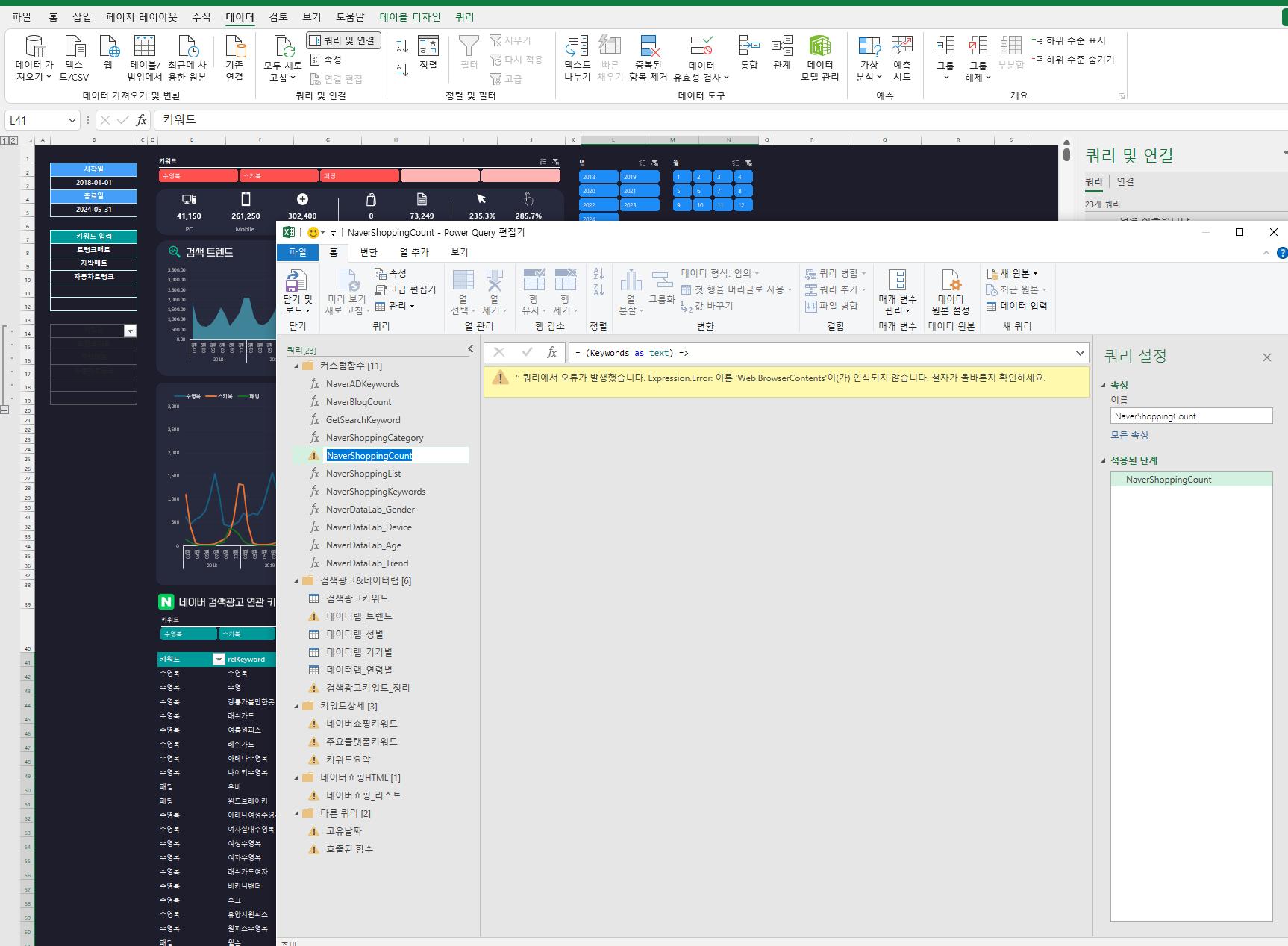Screen dimensions: 1288x946
Task: Open the Advanced Editor (고급 편집기)
Action: [x=405, y=289]
